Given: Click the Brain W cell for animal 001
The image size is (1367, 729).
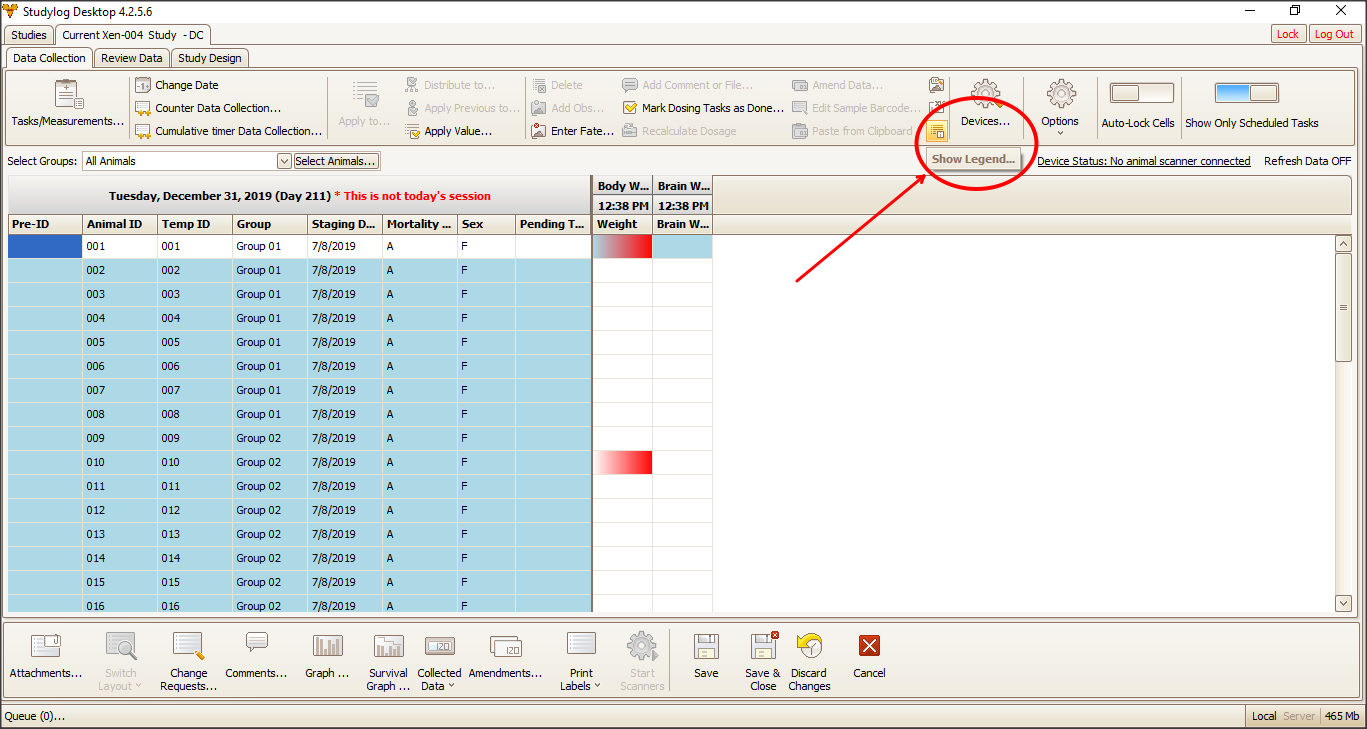Looking at the screenshot, I should click(x=682, y=246).
